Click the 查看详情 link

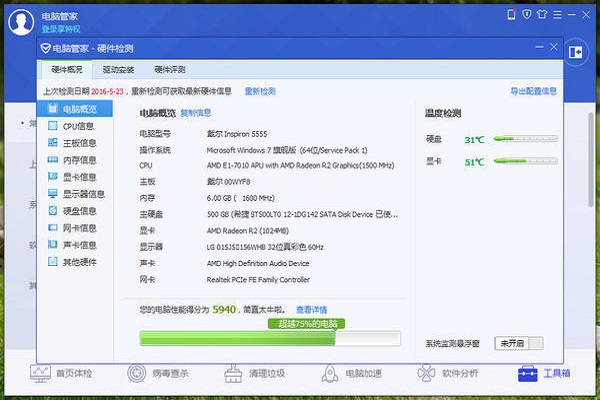pyautogui.click(x=311, y=310)
